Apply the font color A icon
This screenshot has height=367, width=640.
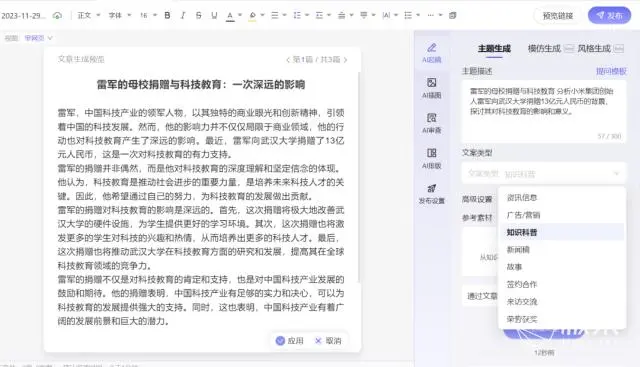(x=230, y=16)
